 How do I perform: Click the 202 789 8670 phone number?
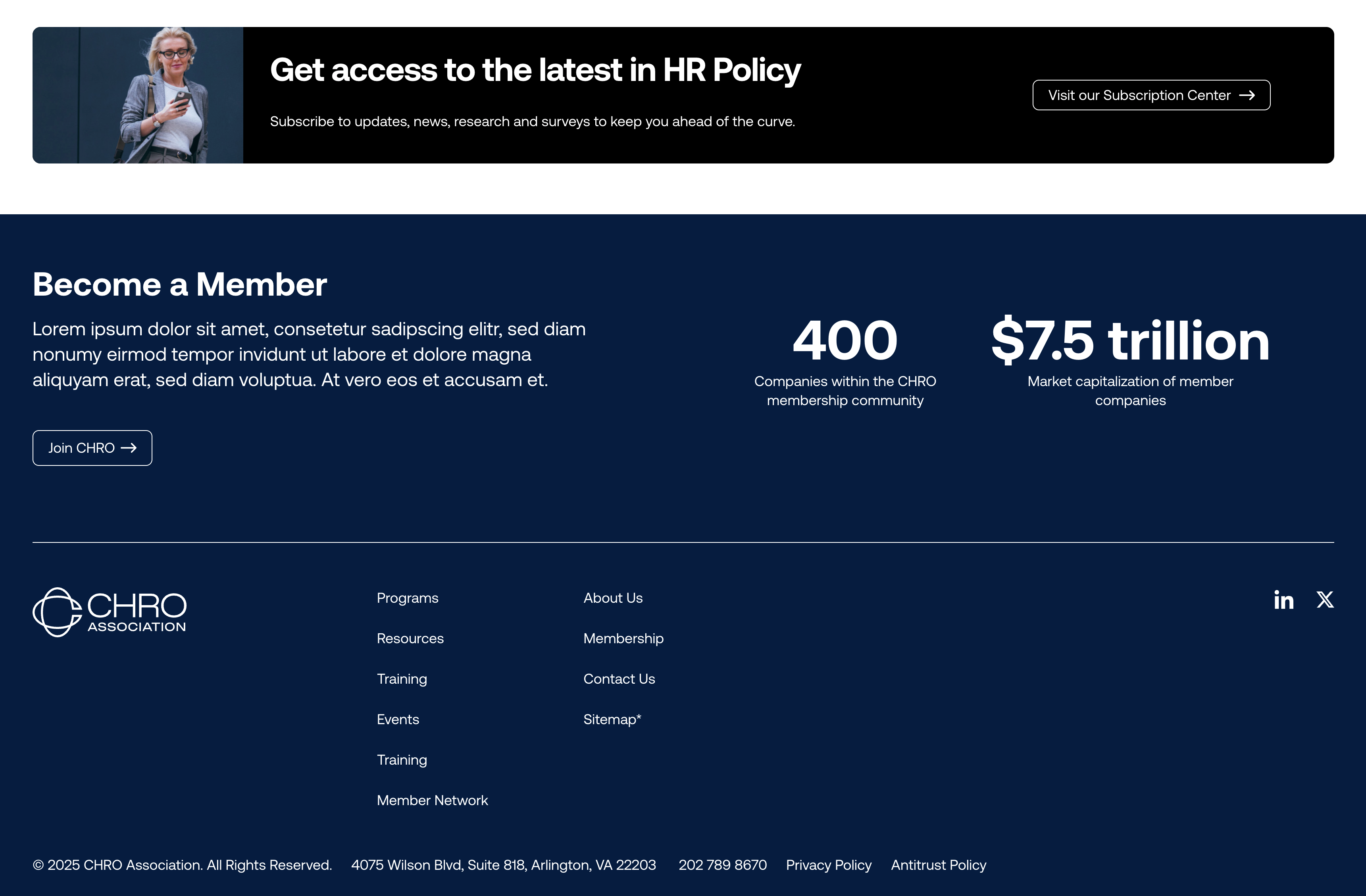723,865
